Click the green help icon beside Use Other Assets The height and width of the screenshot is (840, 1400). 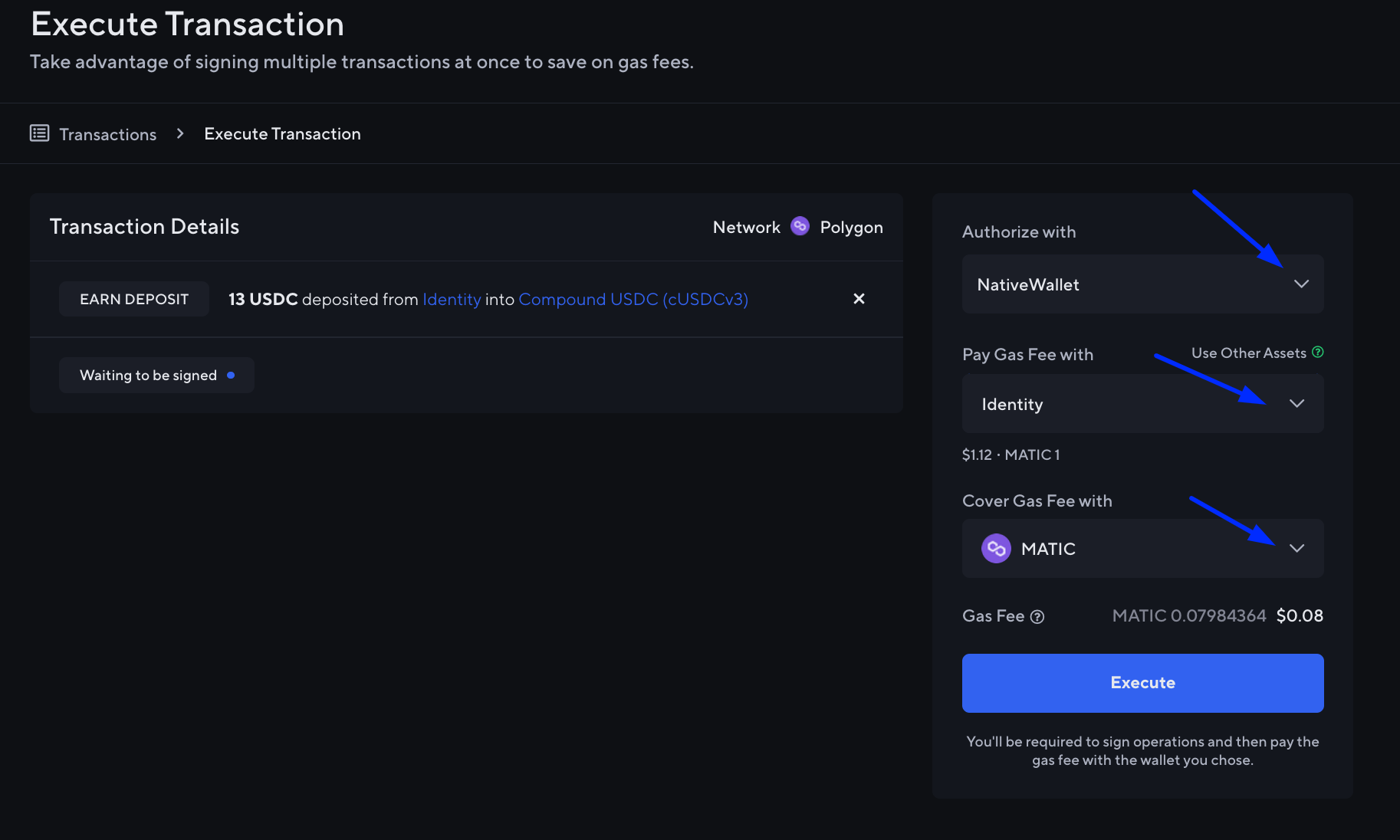click(x=1318, y=352)
